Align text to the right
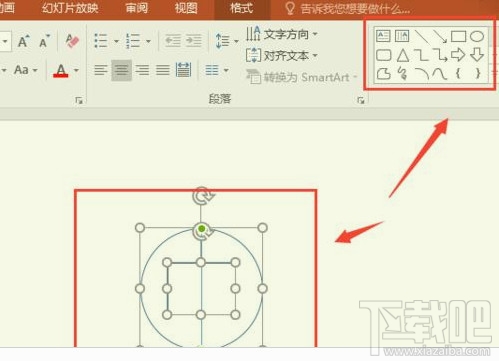Screen dimensions: 499x361 142,70
